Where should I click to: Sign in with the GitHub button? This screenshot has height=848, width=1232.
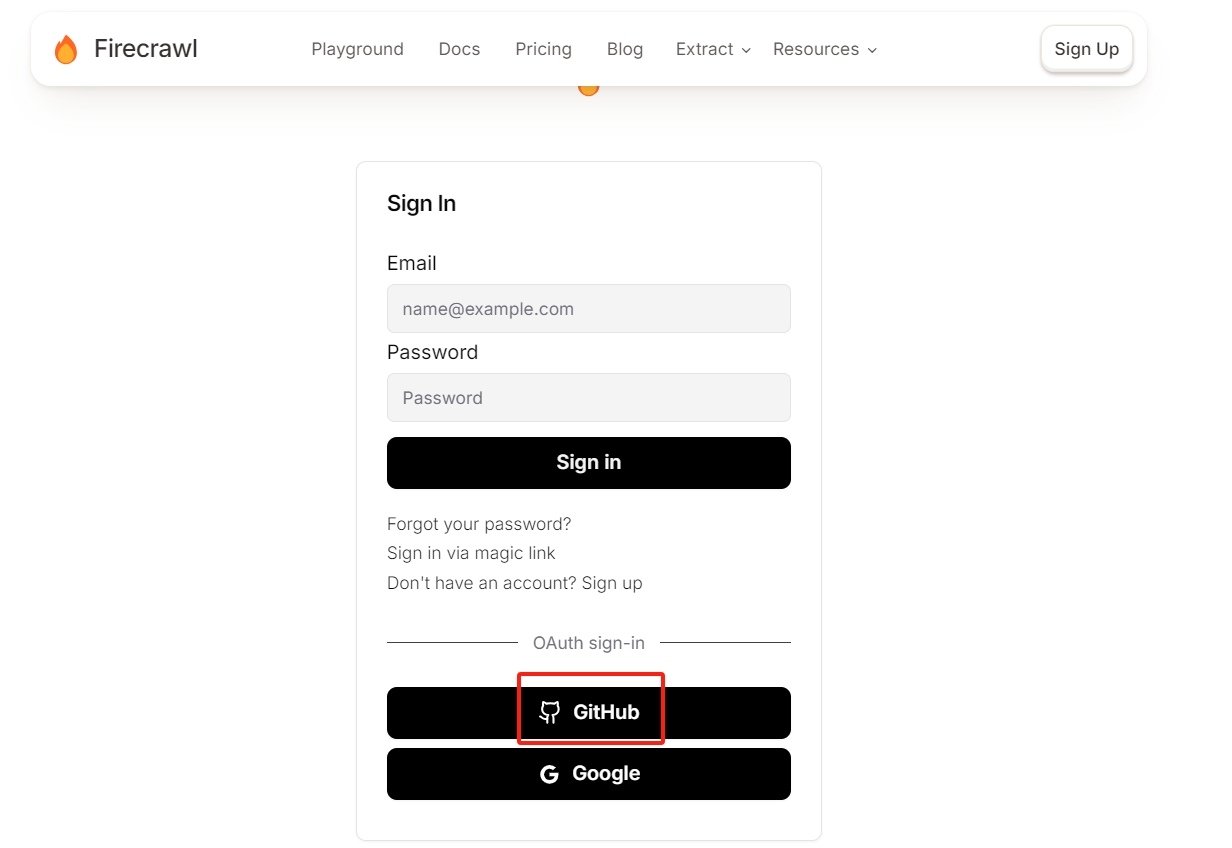tap(589, 713)
